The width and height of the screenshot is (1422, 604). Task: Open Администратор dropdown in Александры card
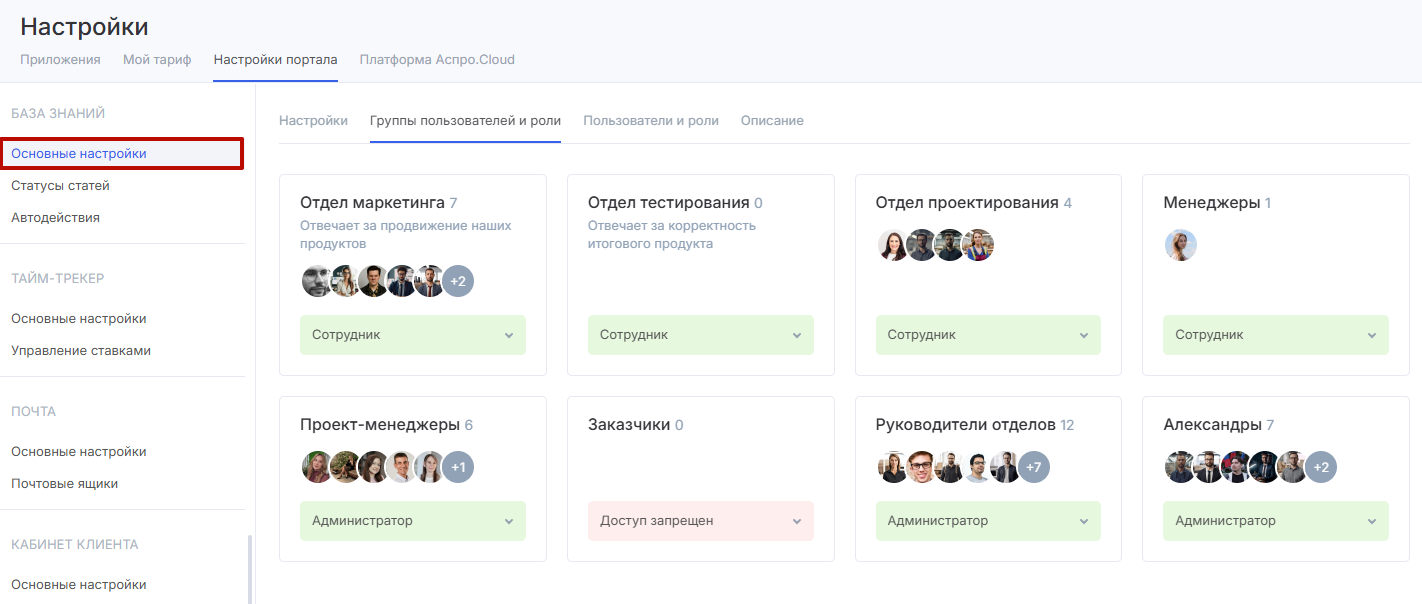(1275, 521)
